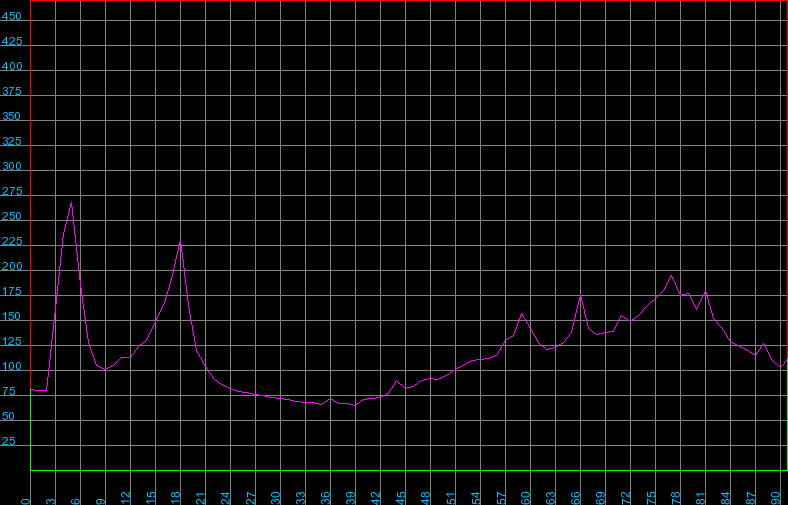Click the small bump in curve near x-label 44

(x=396, y=380)
